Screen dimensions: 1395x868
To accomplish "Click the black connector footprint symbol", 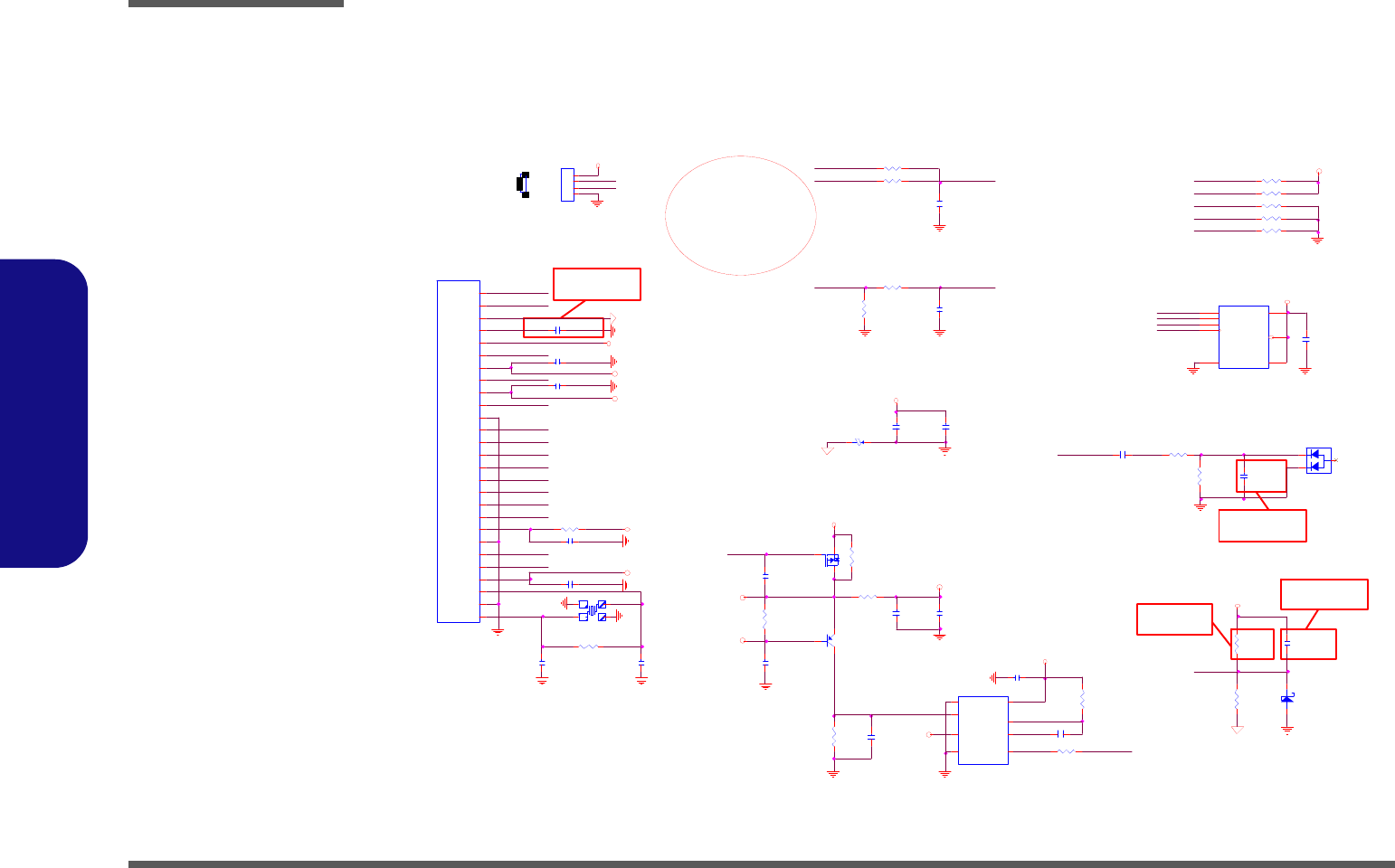I will click(522, 184).
